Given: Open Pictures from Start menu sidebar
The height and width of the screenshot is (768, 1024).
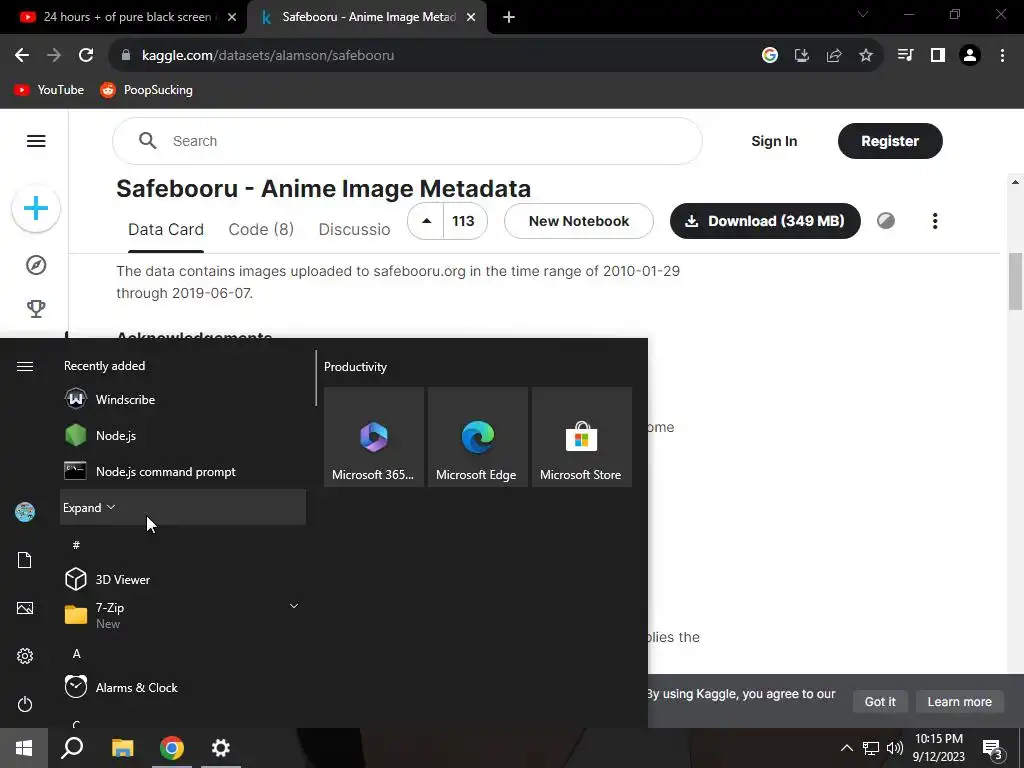Looking at the screenshot, I should point(25,608).
